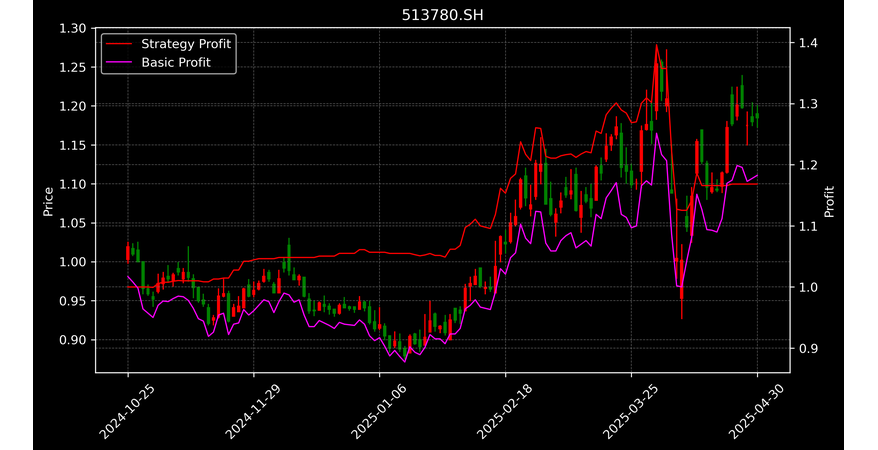This screenshot has height=450, width=878.
Task: Select the Basic Profit legend label
Action: 176,62
